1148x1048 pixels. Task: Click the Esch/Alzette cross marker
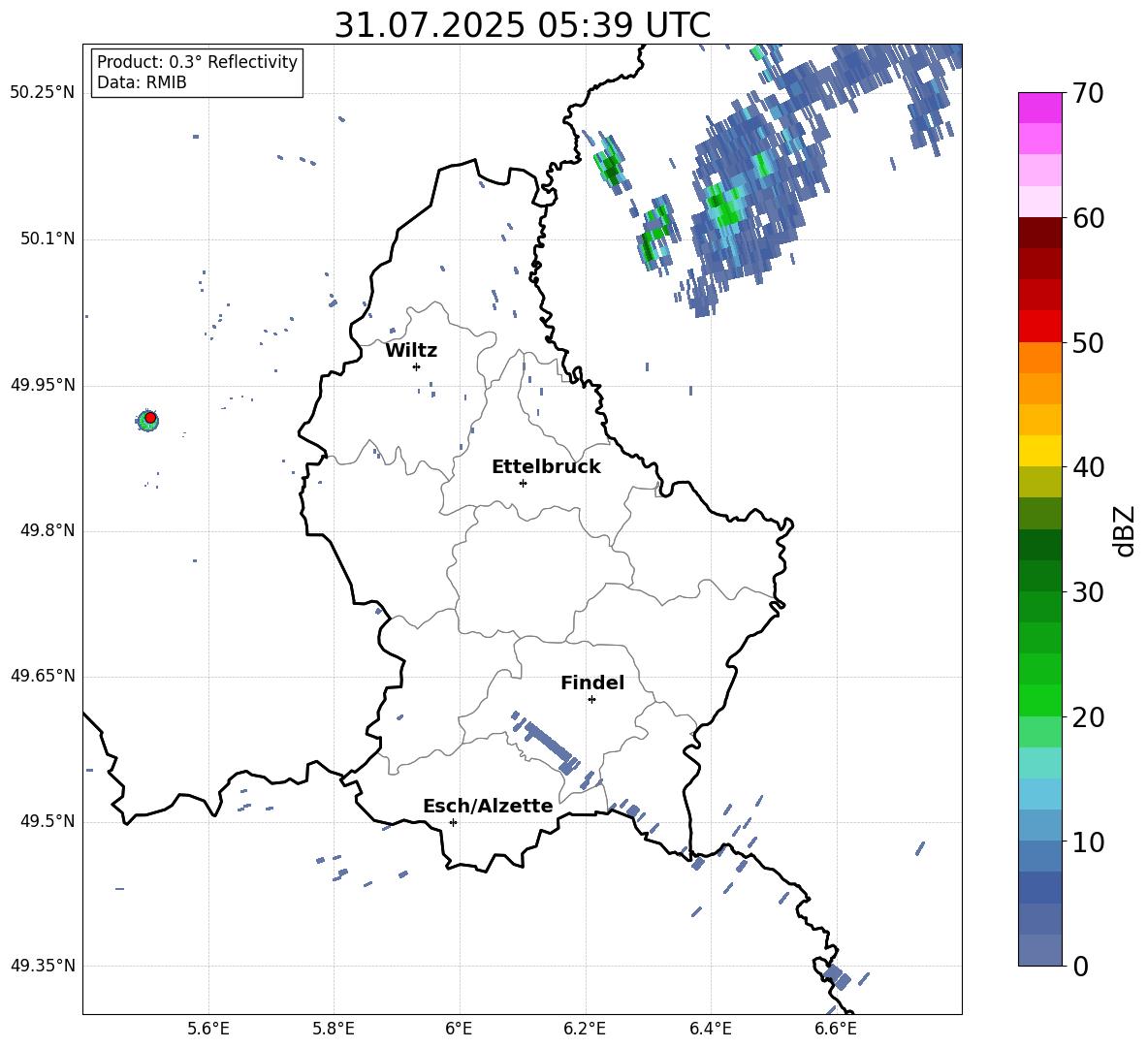click(x=453, y=822)
